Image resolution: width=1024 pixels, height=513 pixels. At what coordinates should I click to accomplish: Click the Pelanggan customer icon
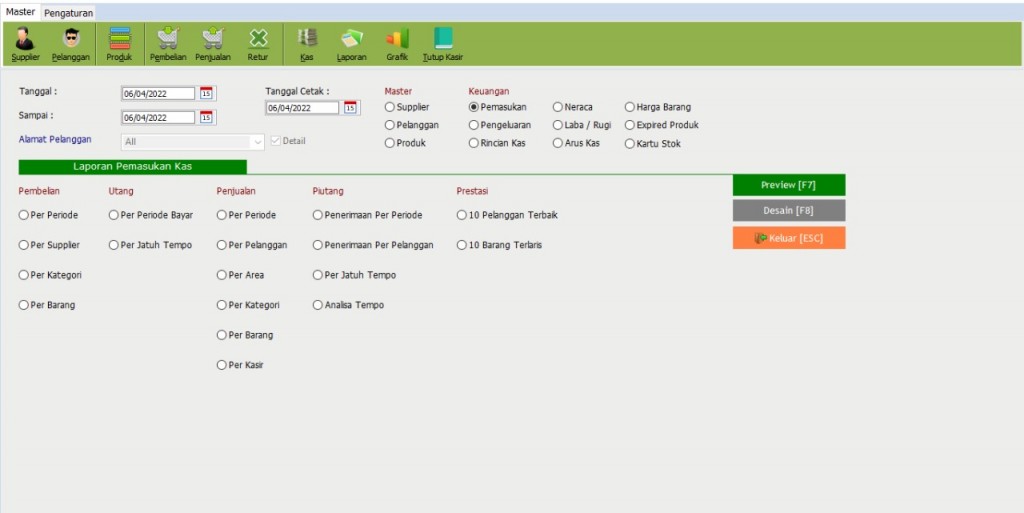pos(71,44)
